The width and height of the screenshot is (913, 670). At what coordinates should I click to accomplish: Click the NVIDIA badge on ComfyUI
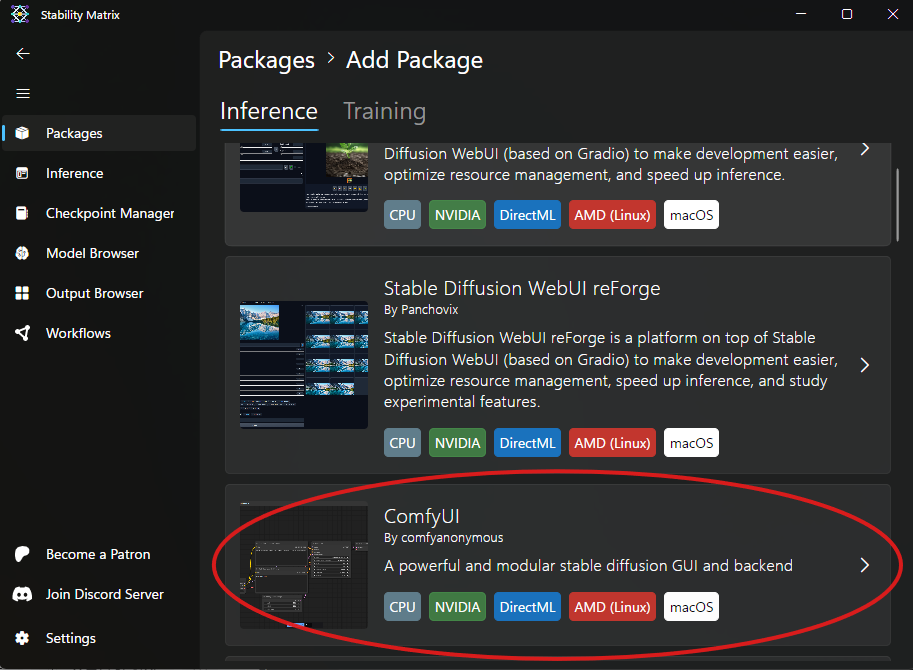458,607
